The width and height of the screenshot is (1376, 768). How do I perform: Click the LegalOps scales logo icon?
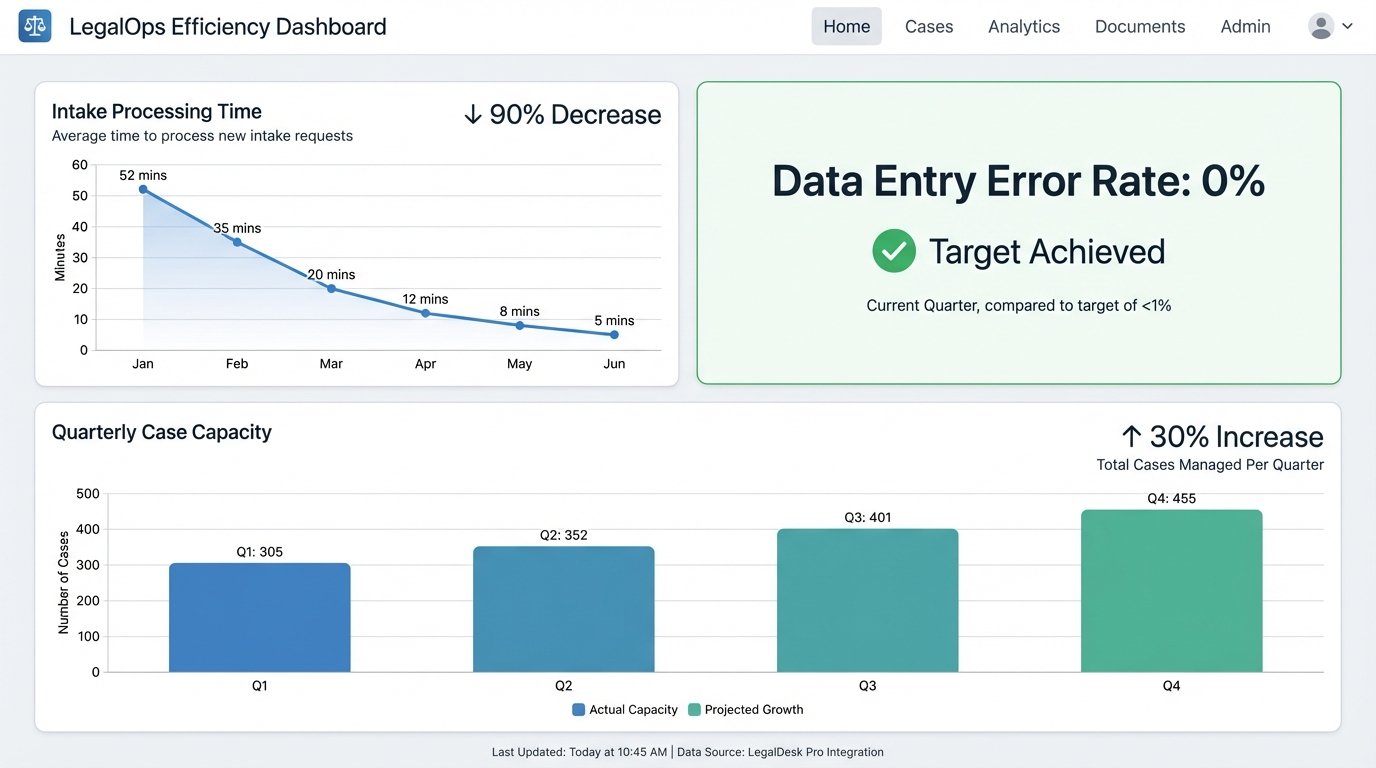click(x=34, y=25)
